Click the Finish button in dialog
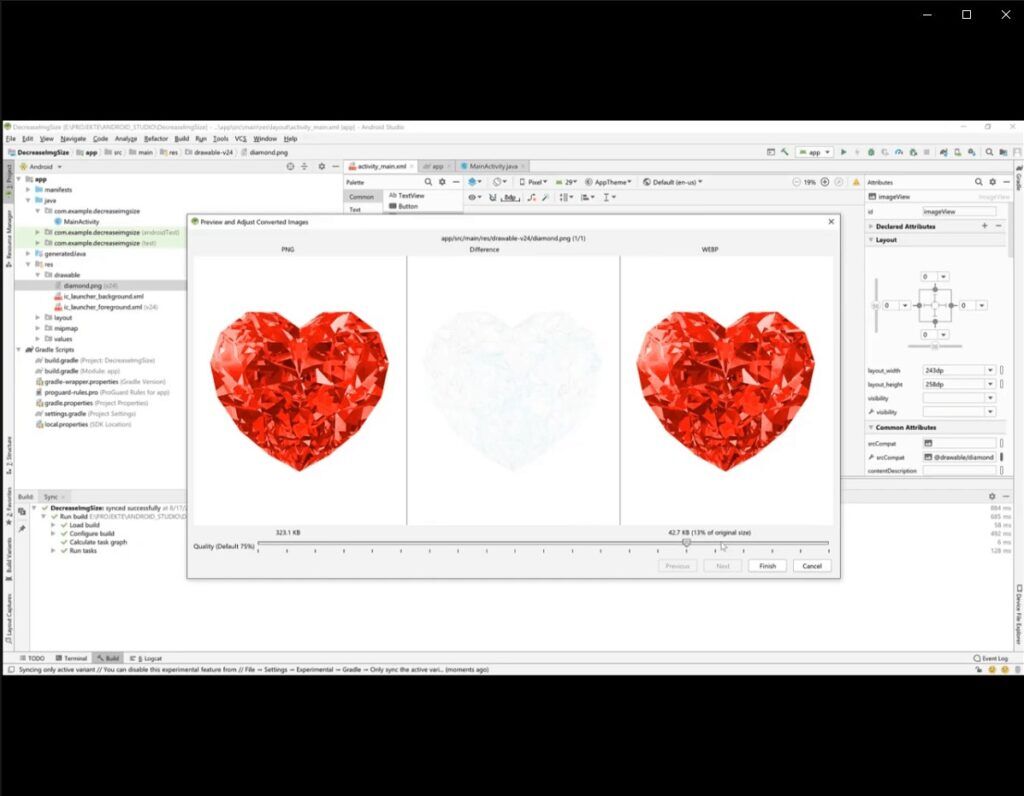 point(767,566)
